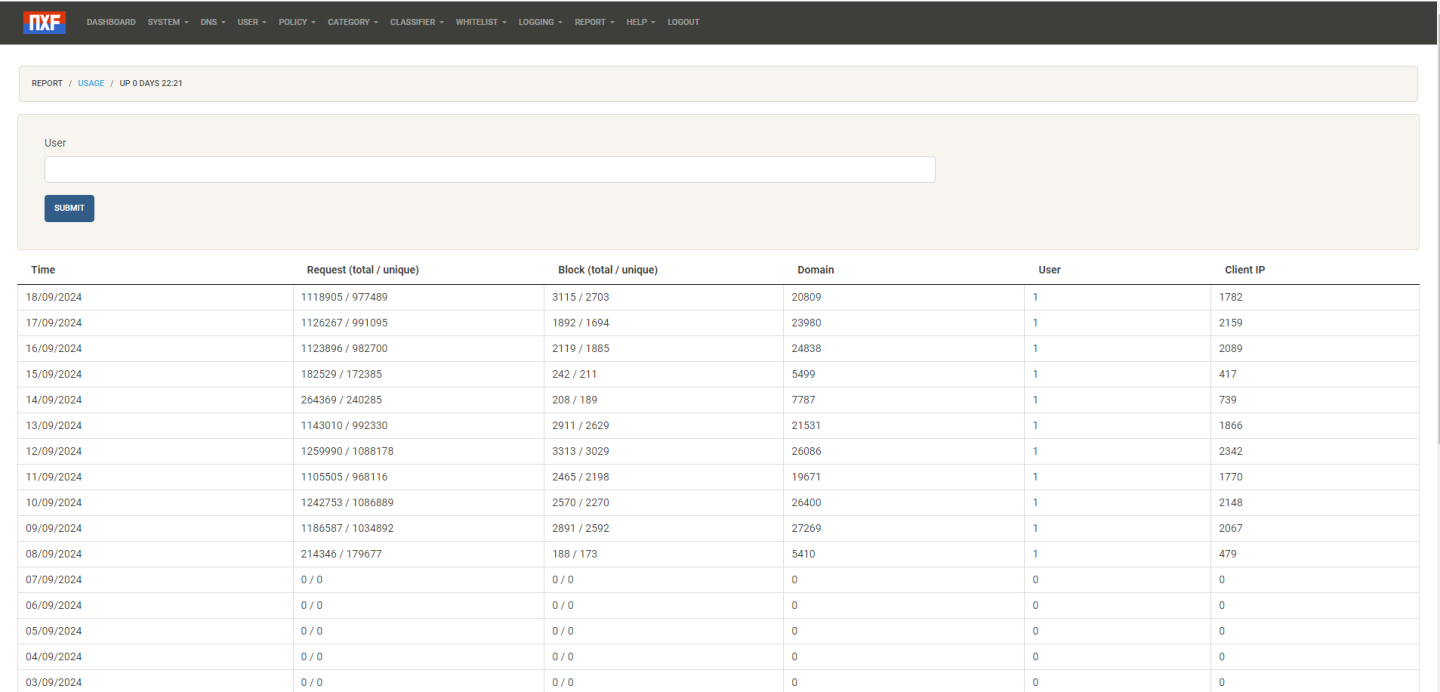
Task: Expand the Logging menu
Action: (x=540, y=22)
